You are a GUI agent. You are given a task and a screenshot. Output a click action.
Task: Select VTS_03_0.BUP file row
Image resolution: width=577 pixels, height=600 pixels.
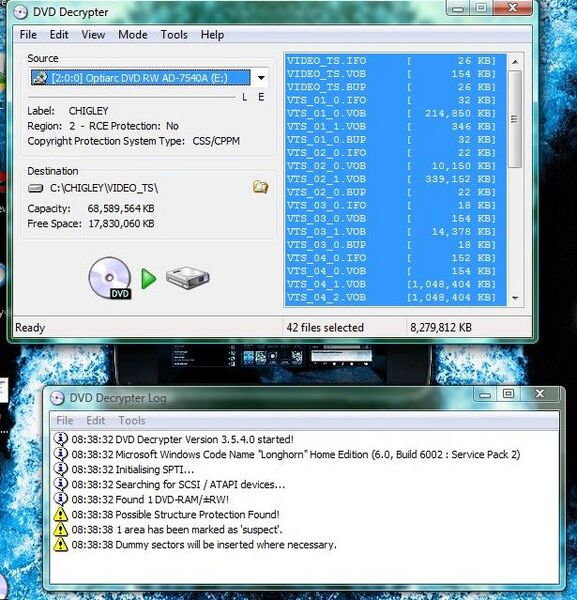coord(396,245)
